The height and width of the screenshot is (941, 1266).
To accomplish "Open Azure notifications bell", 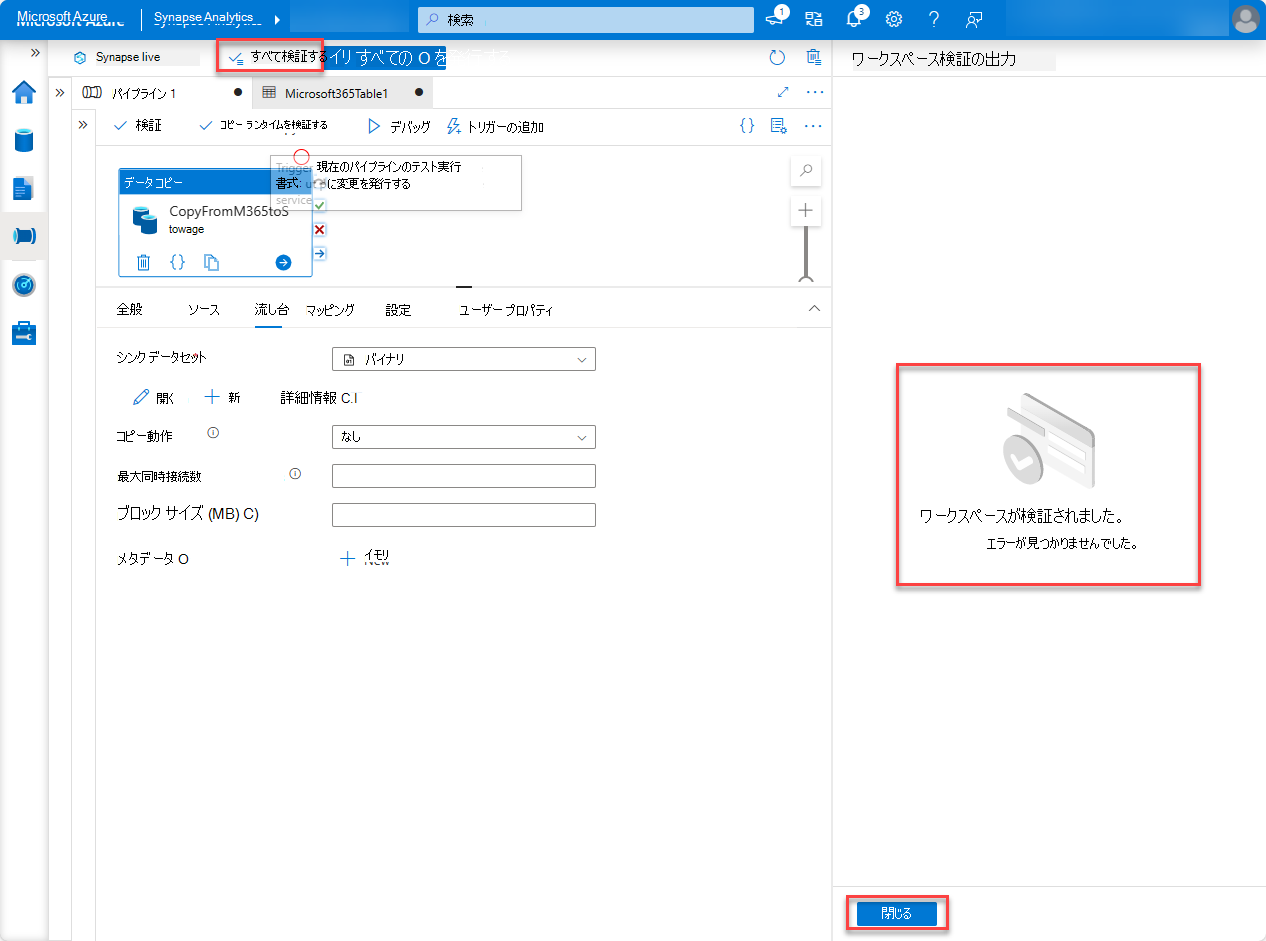I will (853, 19).
